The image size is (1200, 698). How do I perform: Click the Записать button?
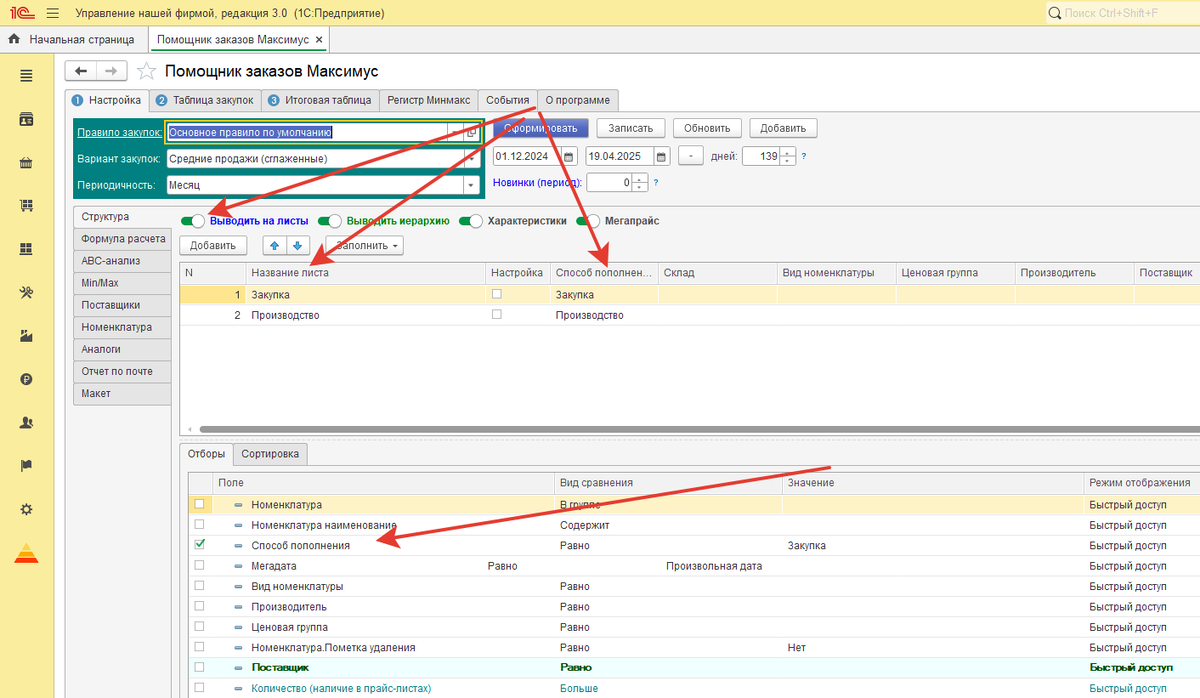click(x=630, y=128)
